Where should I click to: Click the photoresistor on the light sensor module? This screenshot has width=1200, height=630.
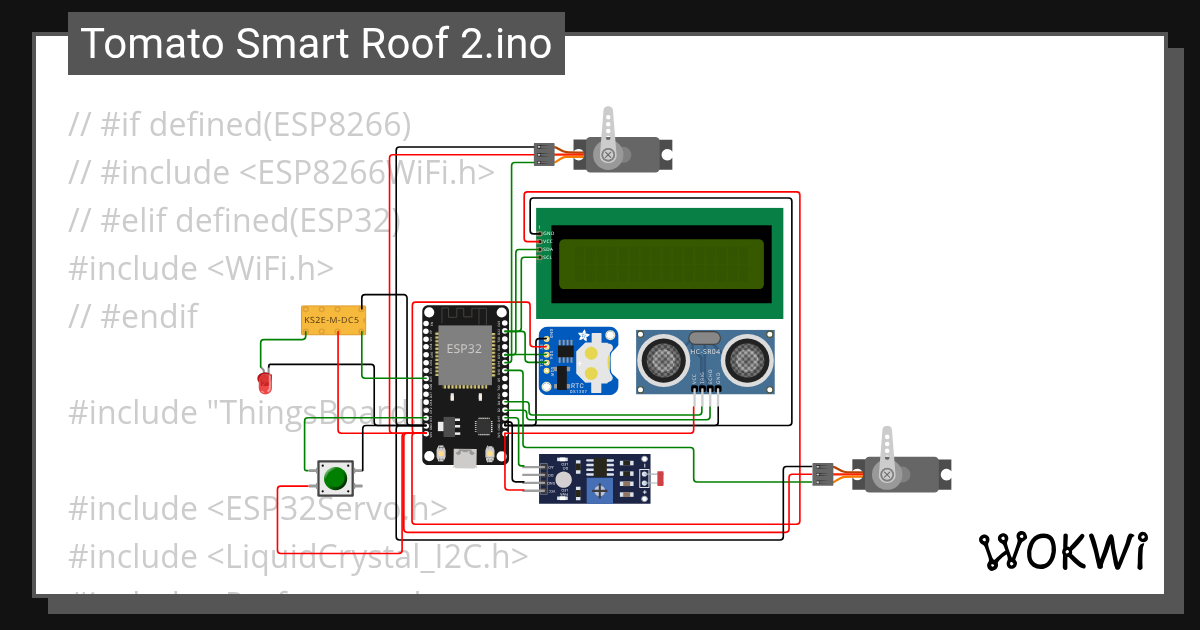click(x=661, y=478)
